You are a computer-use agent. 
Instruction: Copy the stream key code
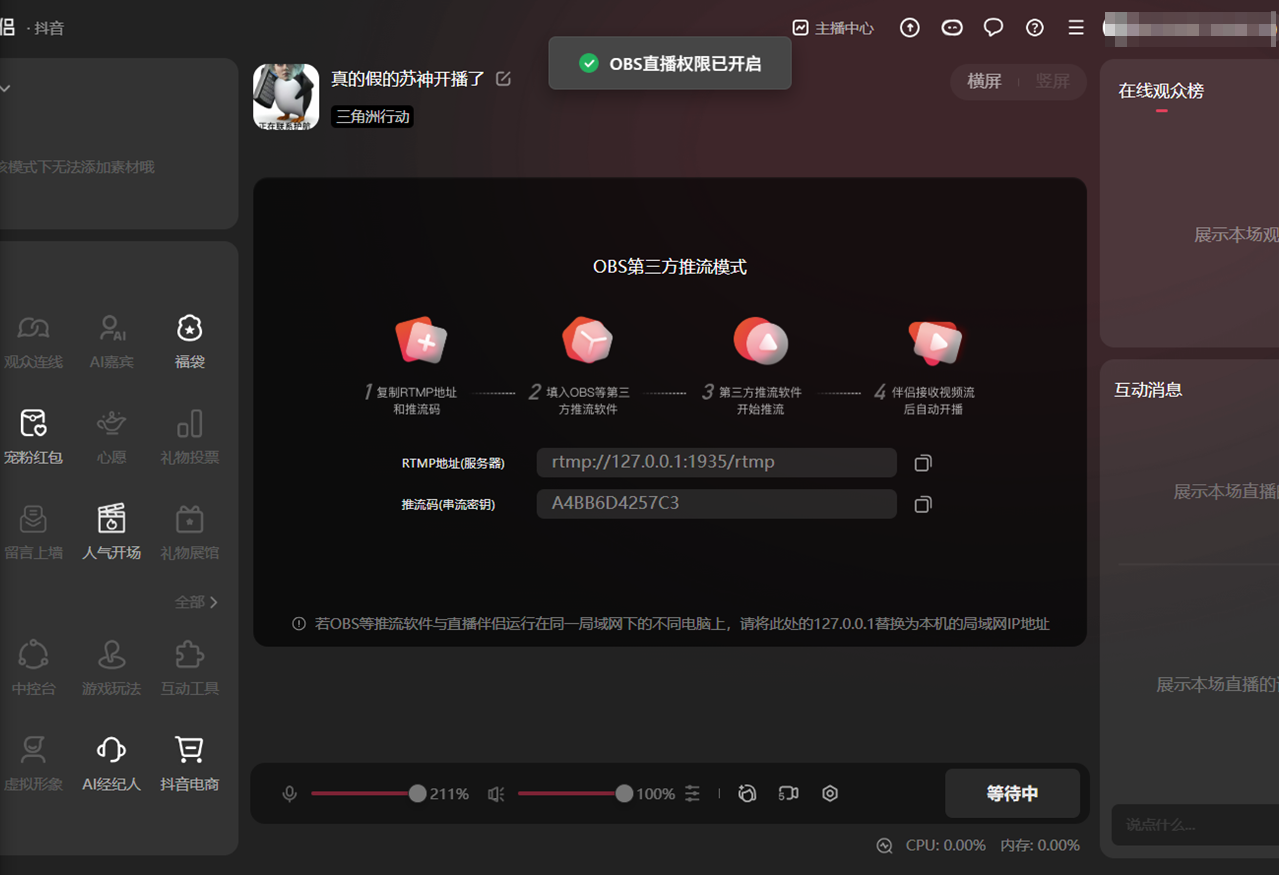923,504
